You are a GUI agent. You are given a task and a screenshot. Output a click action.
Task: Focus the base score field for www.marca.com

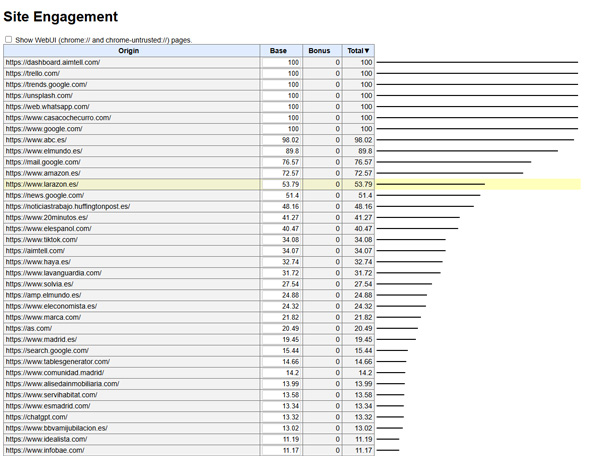pyautogui.click(x=281, y=317)
